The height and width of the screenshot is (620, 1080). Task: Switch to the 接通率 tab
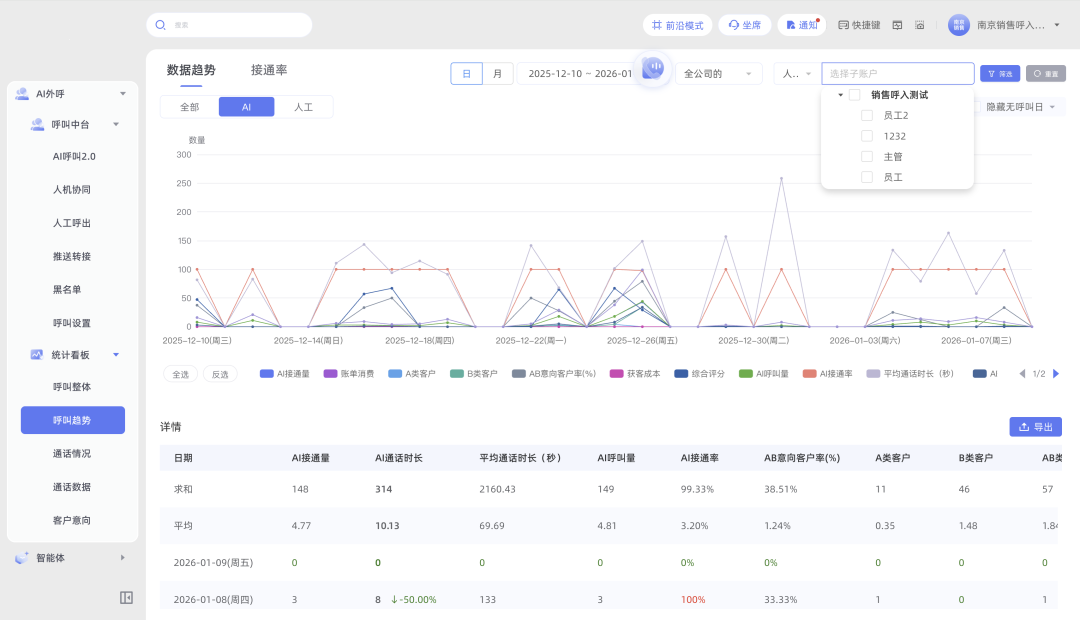(x=269, y=71)
